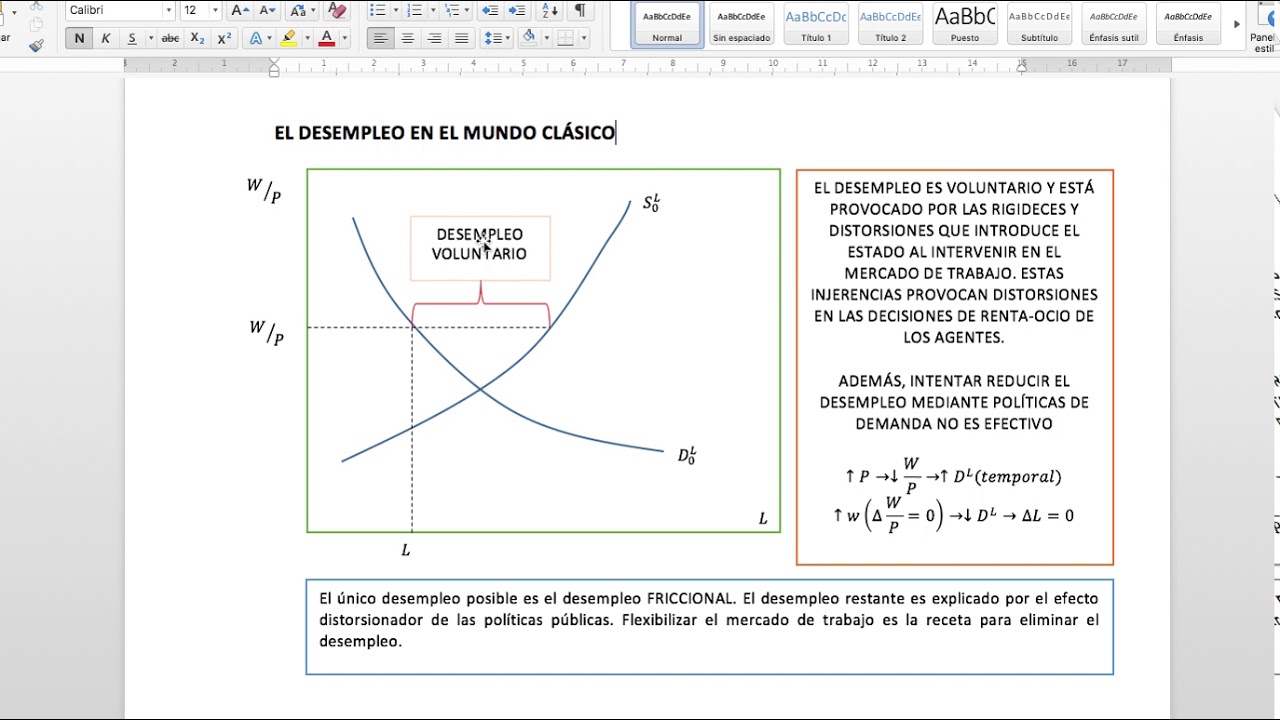Apply the Subtítulo style
1280x720 pixels.
point(1039,23)
